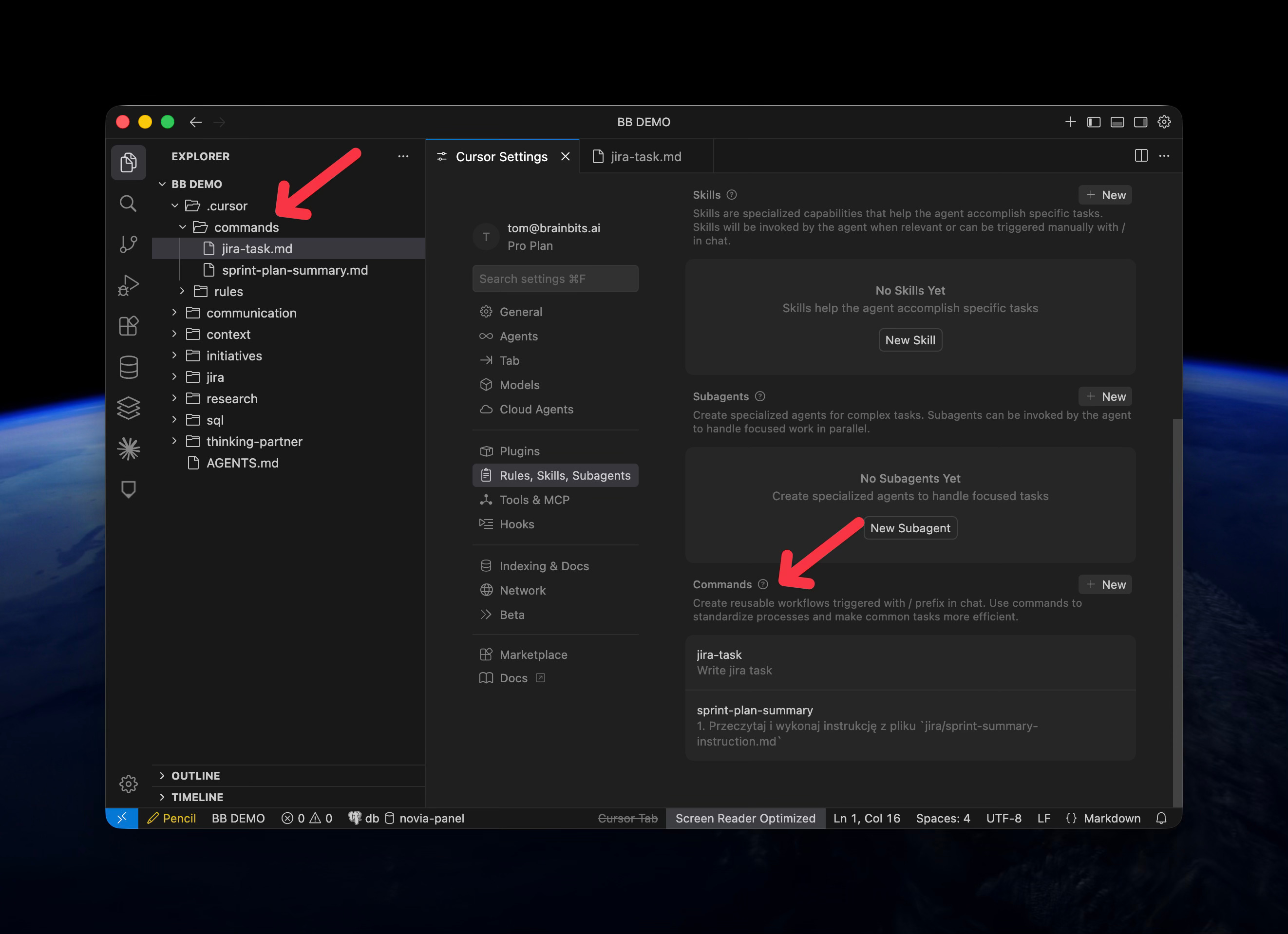Screen dimensions: 1288x934
Task: Click the Search settings input field
Action: coord(555,279)
